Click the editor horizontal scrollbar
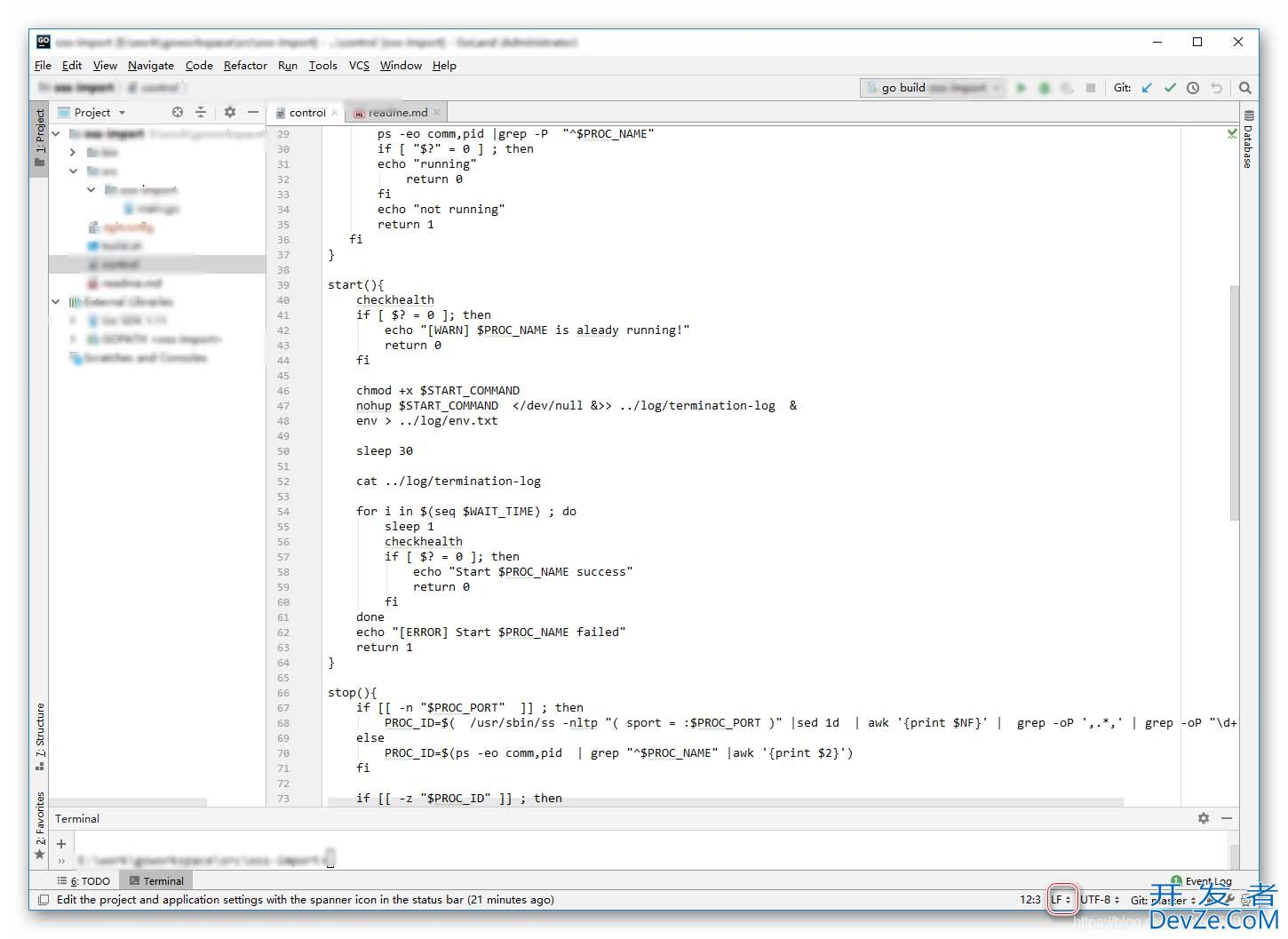Image resolution: width=1288 pixels, height=939 pixels. pos(725,802)
